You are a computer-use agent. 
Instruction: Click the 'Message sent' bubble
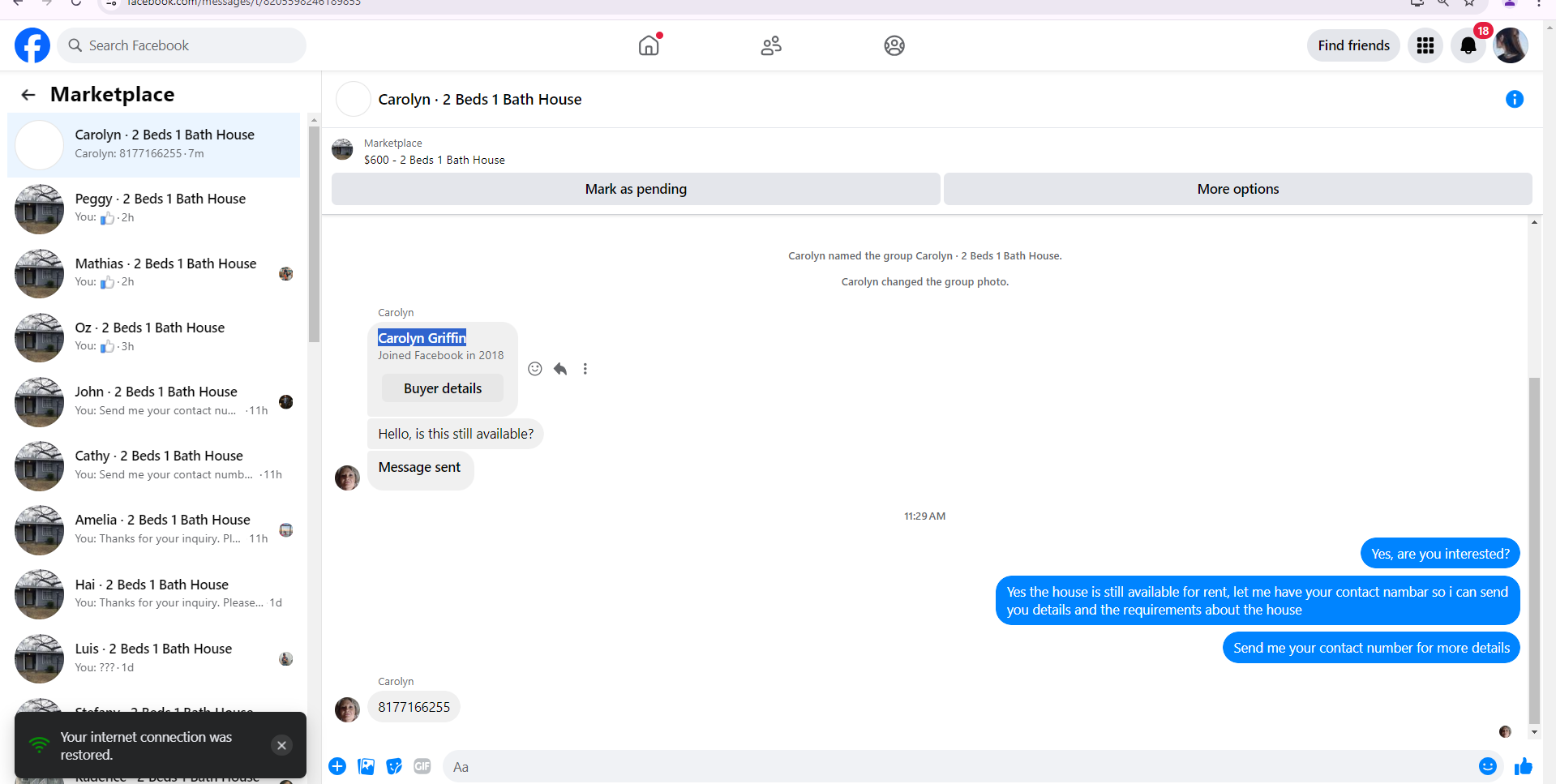pyautogui.click(x=420, y=470)
